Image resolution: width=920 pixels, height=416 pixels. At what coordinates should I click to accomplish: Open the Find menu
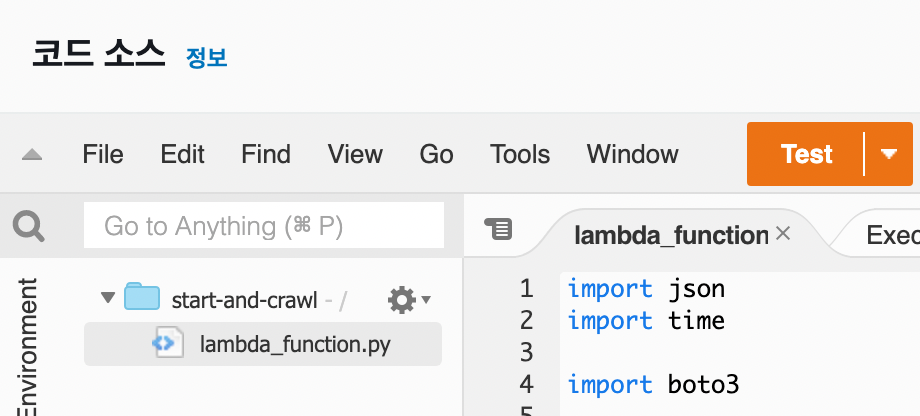[266, 155]
